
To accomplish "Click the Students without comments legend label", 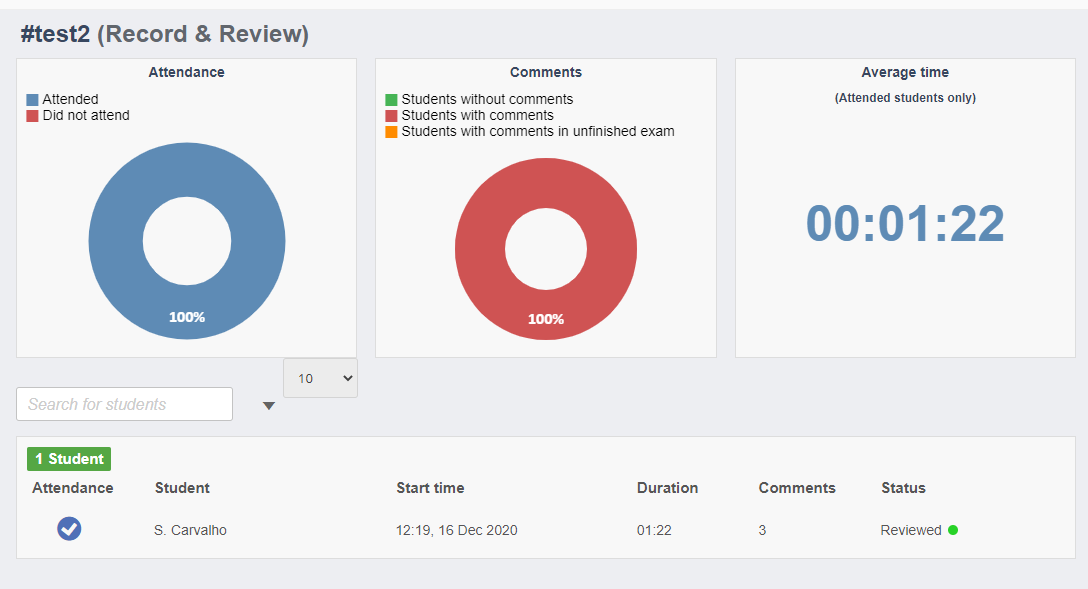I will tap(487, 99).
